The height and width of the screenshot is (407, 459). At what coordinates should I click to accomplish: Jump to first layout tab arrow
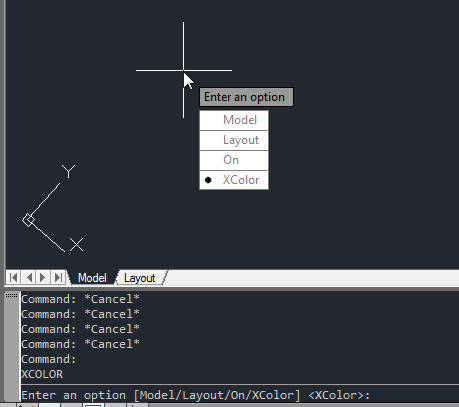(13, 277)
